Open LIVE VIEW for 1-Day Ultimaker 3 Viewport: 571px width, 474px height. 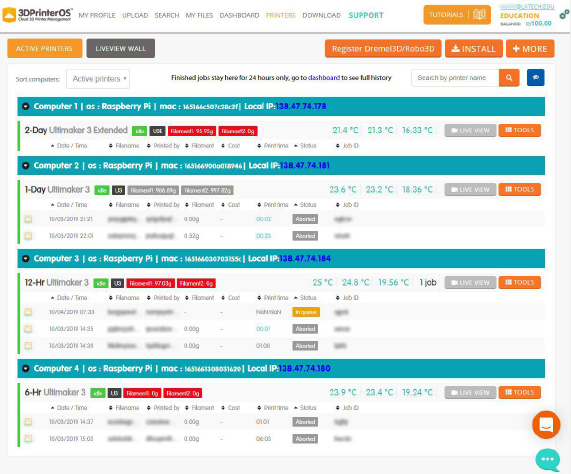(470, 190)
